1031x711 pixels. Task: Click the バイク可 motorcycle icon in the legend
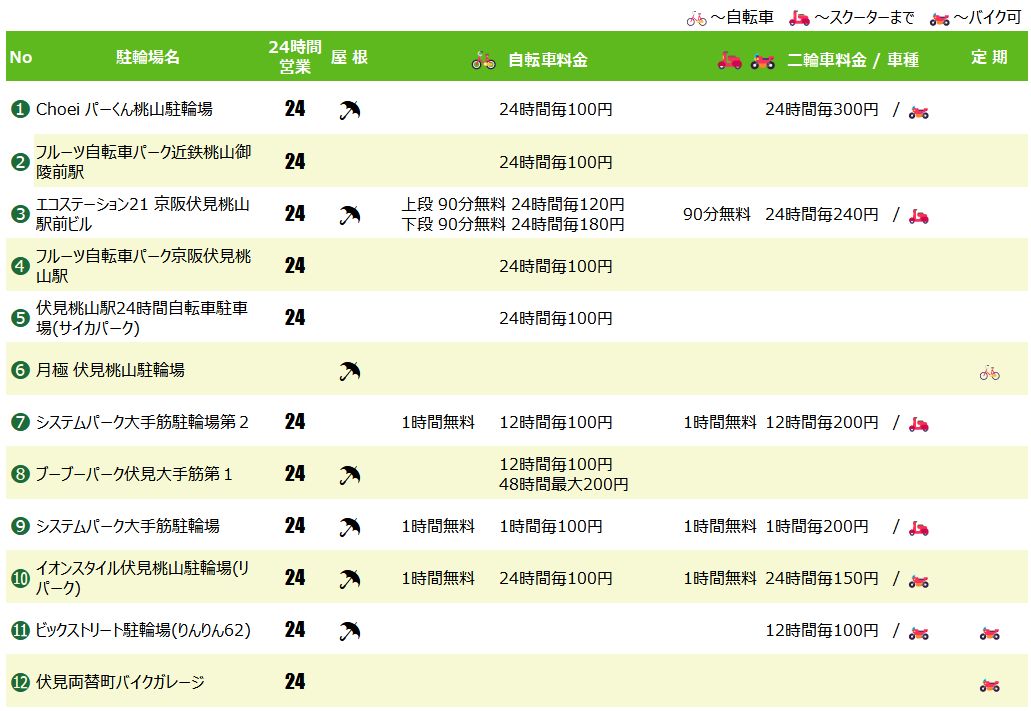(938, 18)
